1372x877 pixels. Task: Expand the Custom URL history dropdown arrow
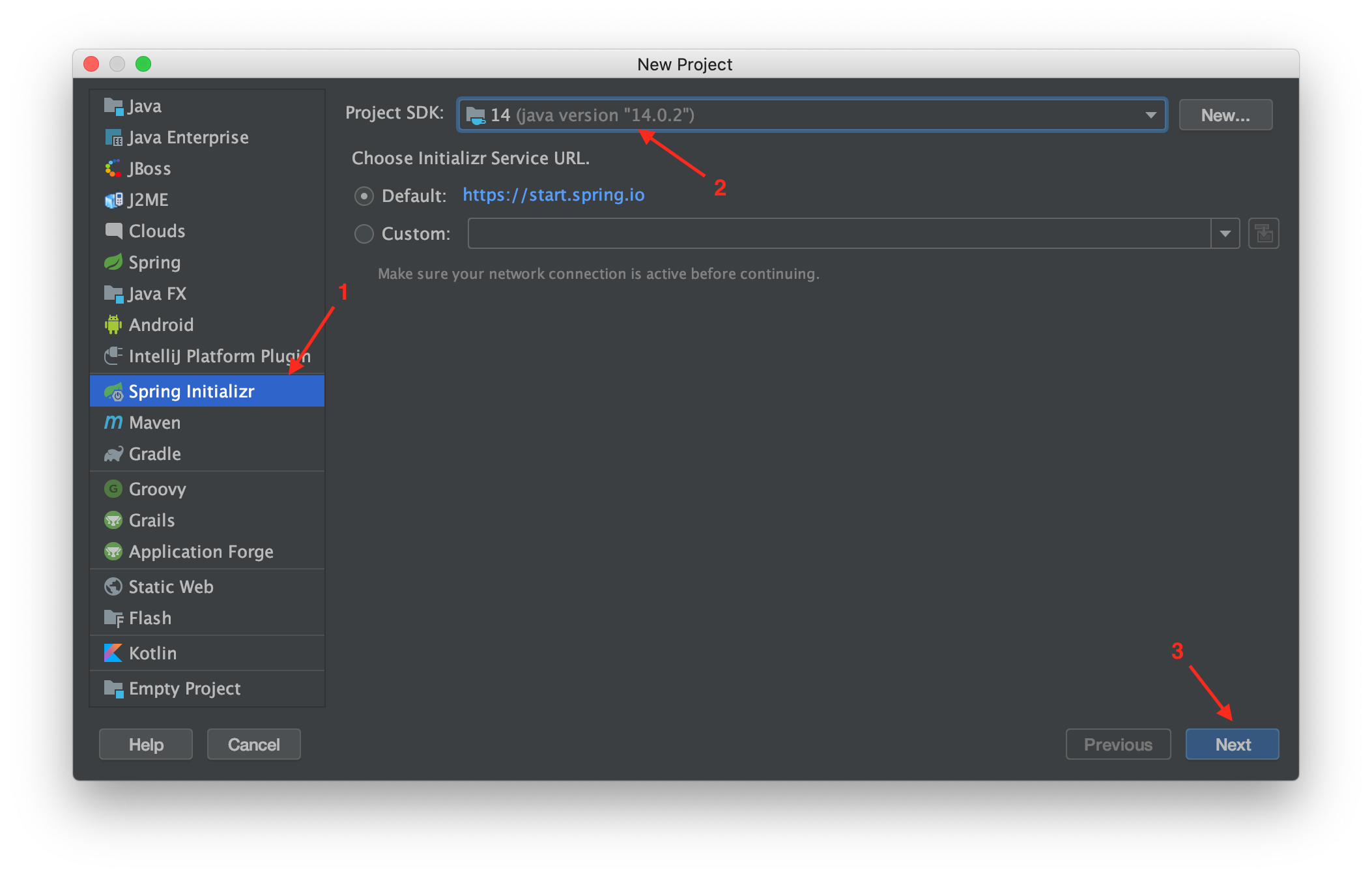click(1225, 233)
